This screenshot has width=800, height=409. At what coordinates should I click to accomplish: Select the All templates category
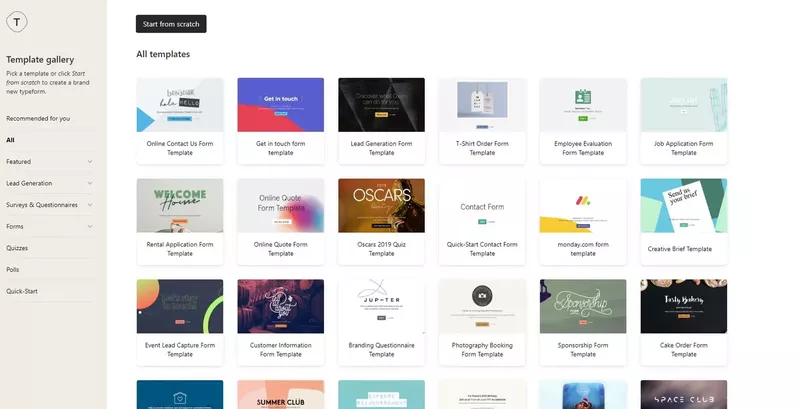click(x=11, y=140)
